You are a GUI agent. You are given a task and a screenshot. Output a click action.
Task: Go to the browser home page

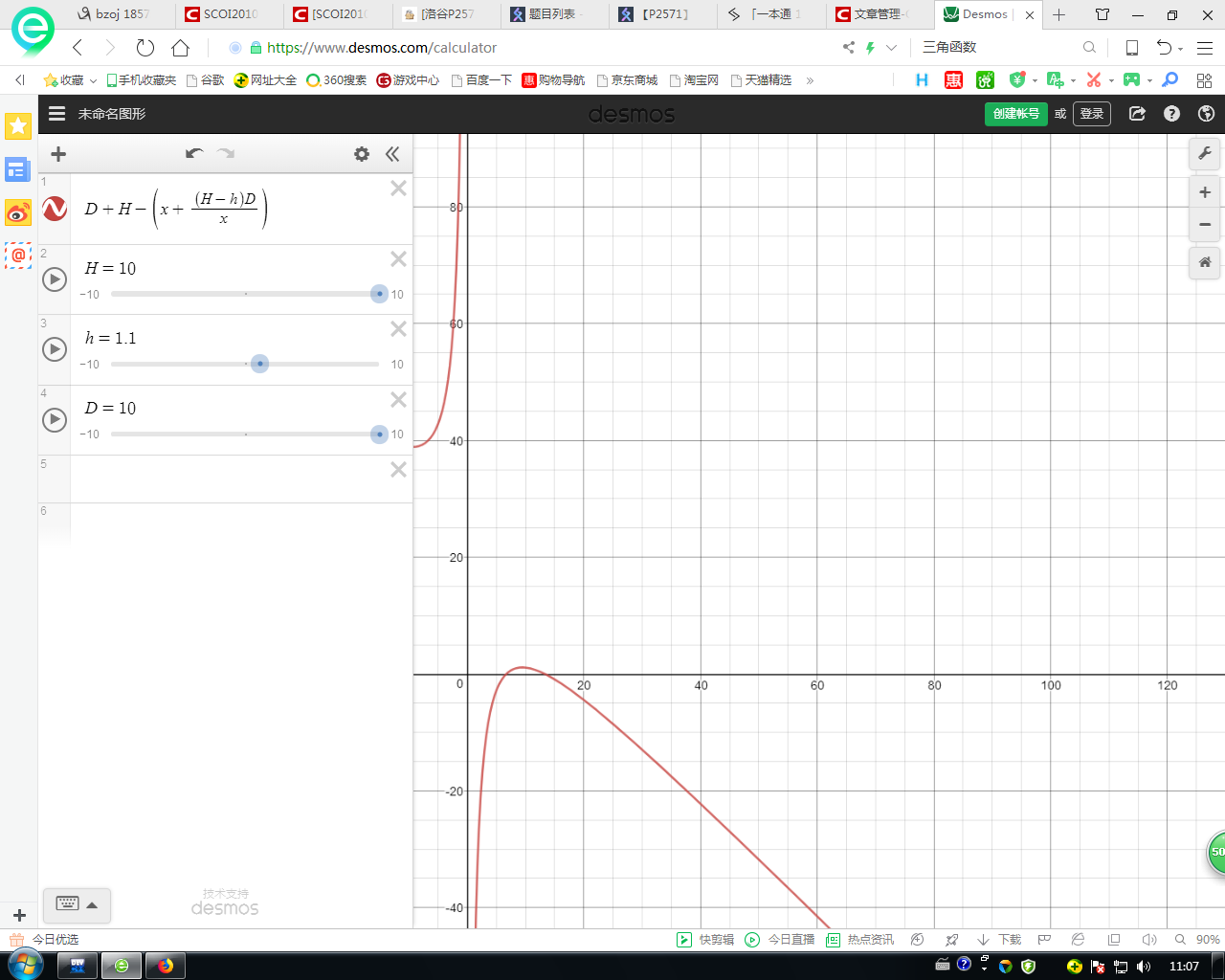(180, 48)
